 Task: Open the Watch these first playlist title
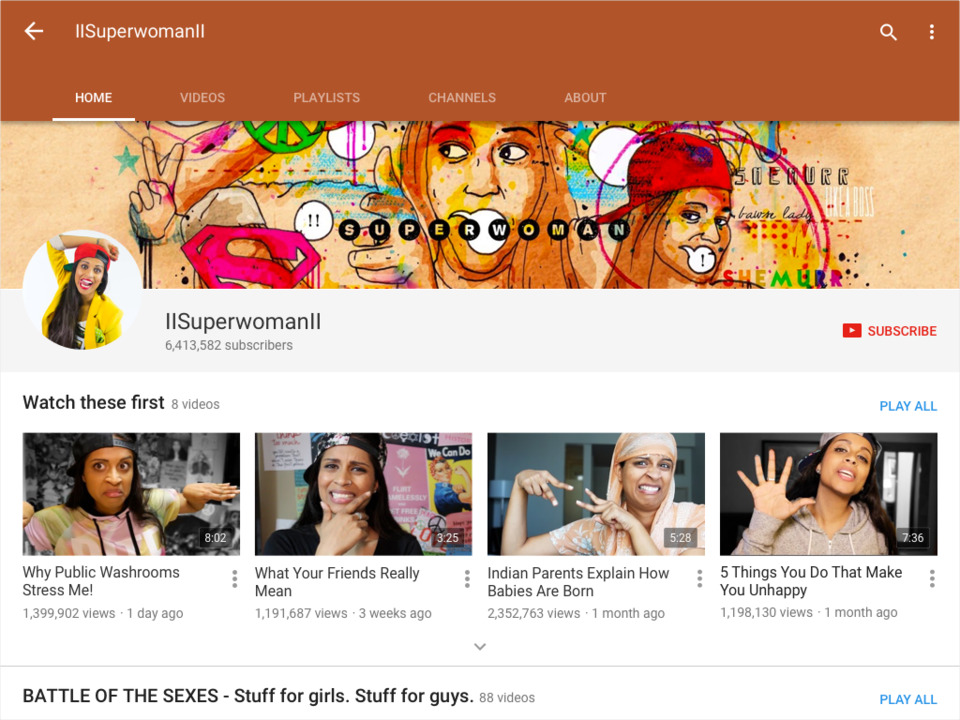click(x=94, y=402)
